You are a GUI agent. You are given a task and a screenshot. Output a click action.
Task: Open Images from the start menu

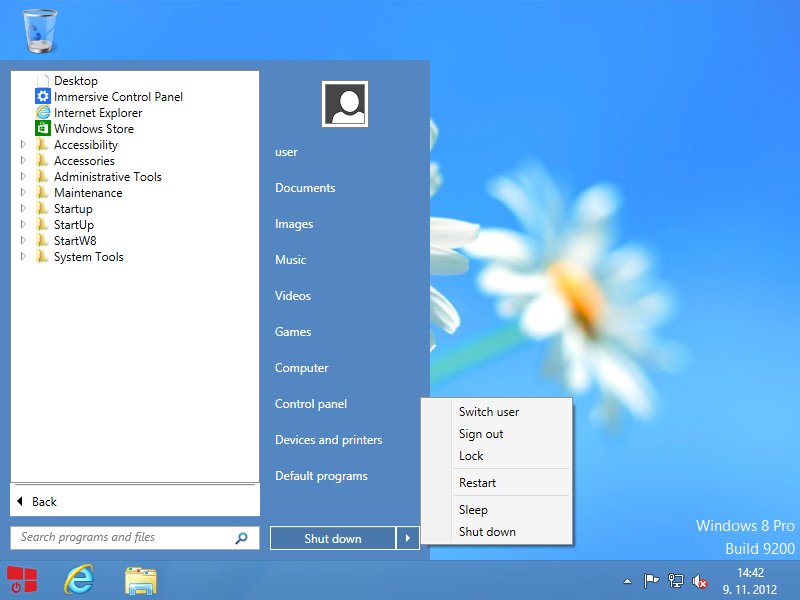pyautogui.click(x=294, y=224)
